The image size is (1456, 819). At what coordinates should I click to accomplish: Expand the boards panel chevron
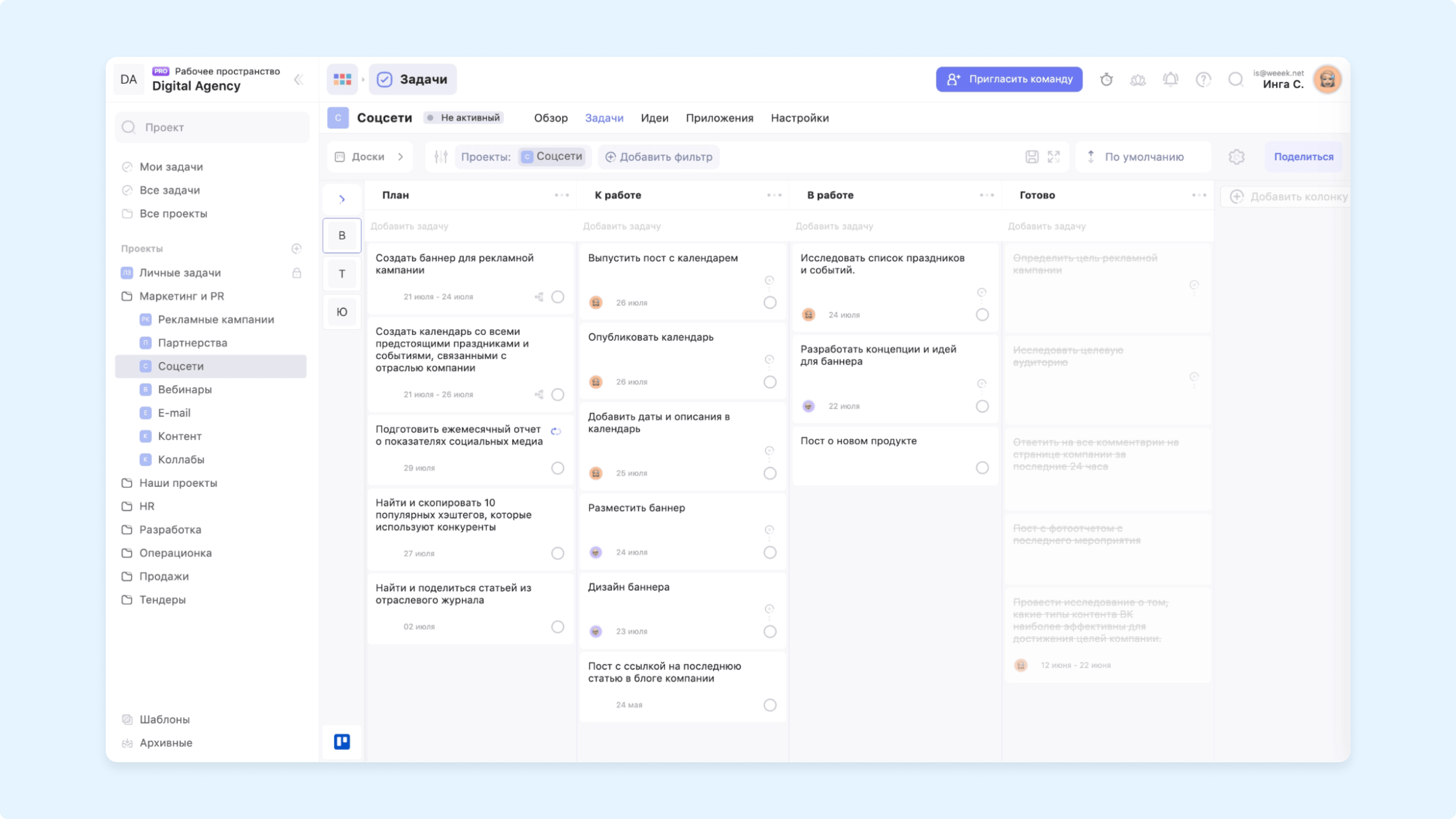342,199
